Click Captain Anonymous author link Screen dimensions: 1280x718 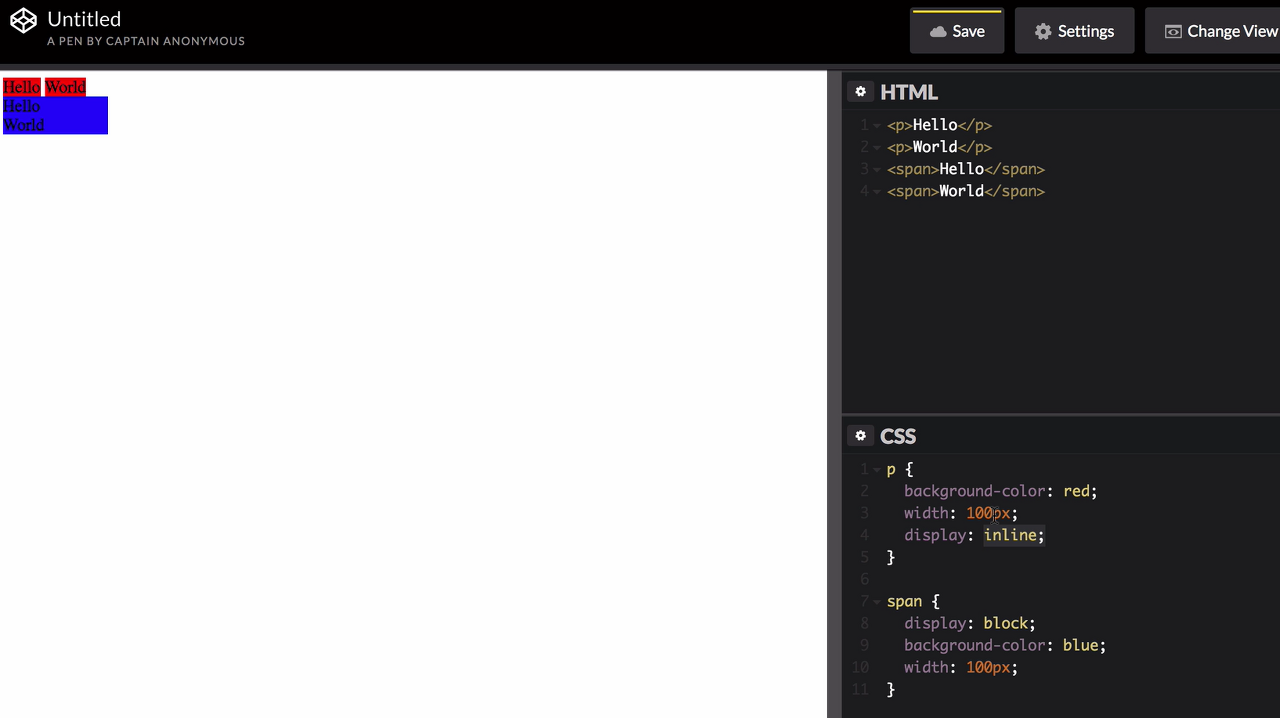(175, 41)
